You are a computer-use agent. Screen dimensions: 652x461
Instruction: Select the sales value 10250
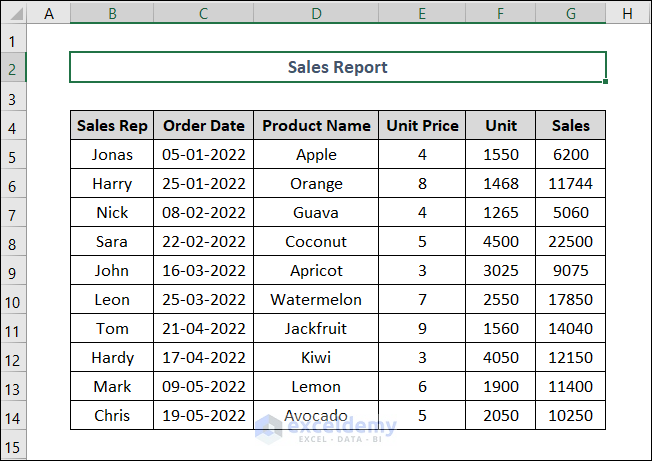coord(570,416)
